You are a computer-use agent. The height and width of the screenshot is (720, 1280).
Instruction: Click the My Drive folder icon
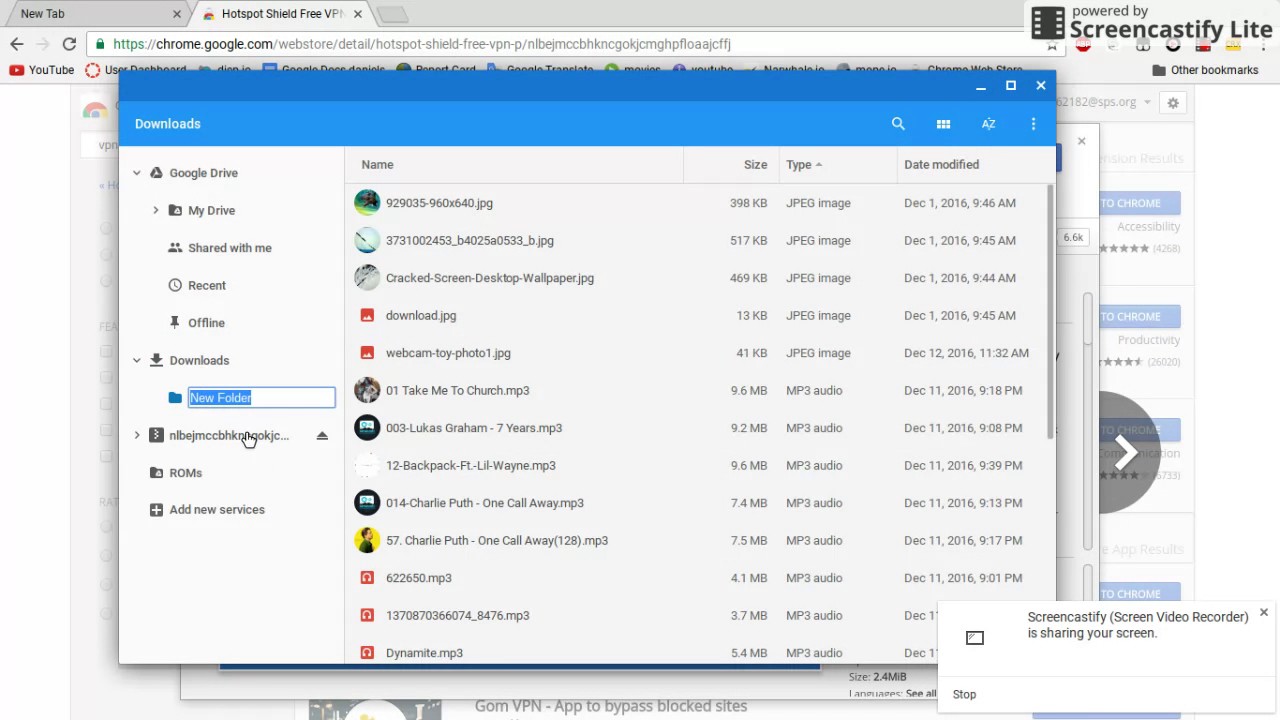coord(175,210)
